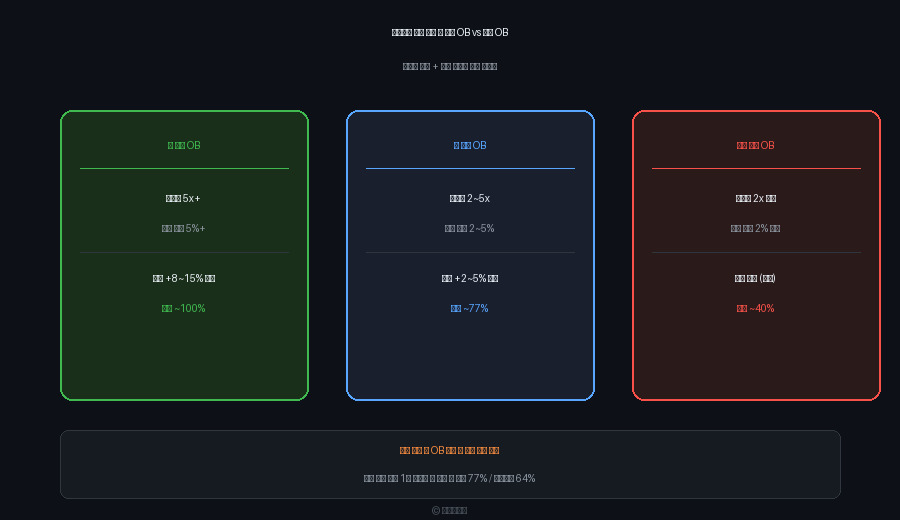Click the grey "2%" line in the red card
The image size is (900, 520).
tap(755, 228)
